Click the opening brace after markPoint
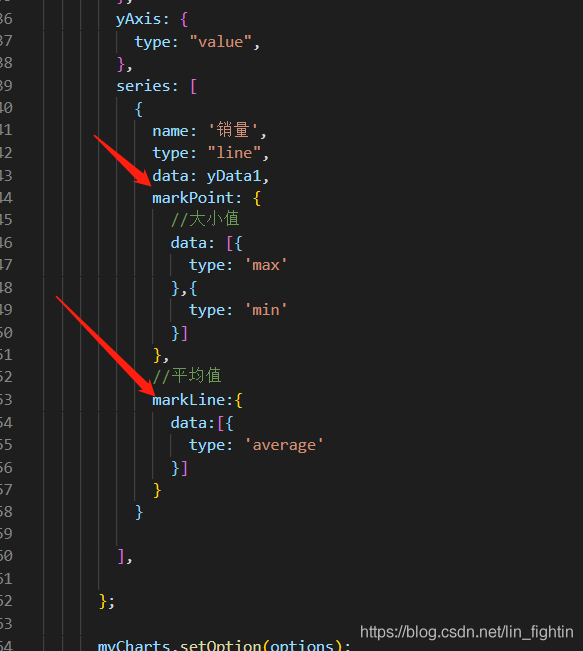The width and height of the screenshot is (583, 651). click(x=257, y=198)
